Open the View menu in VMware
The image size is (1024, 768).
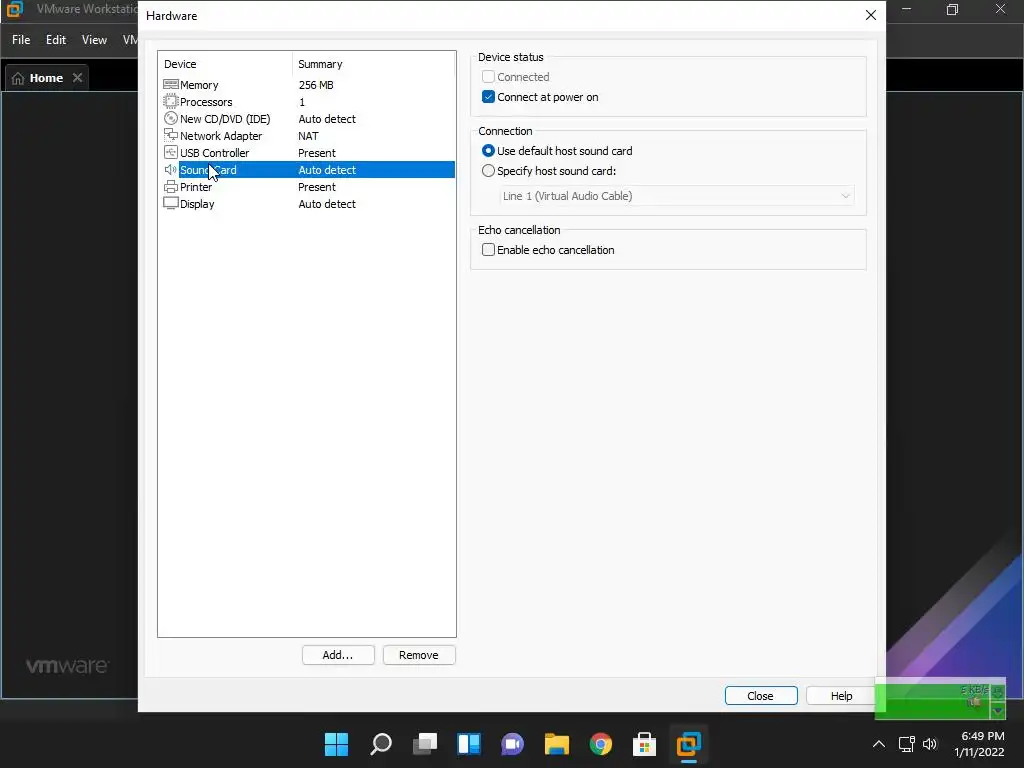click(x=94, y=40)
